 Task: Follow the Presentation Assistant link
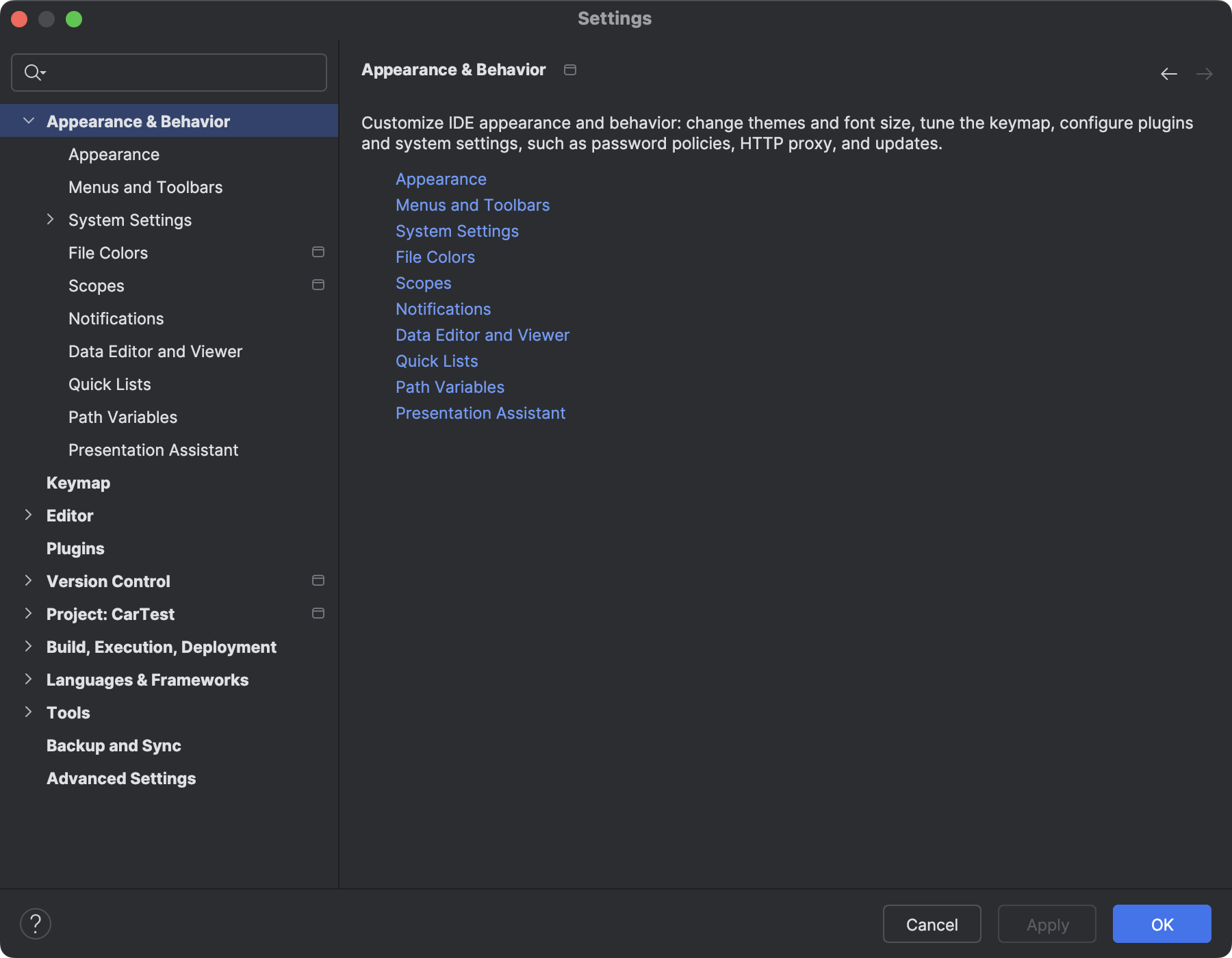tap(480, 413)
